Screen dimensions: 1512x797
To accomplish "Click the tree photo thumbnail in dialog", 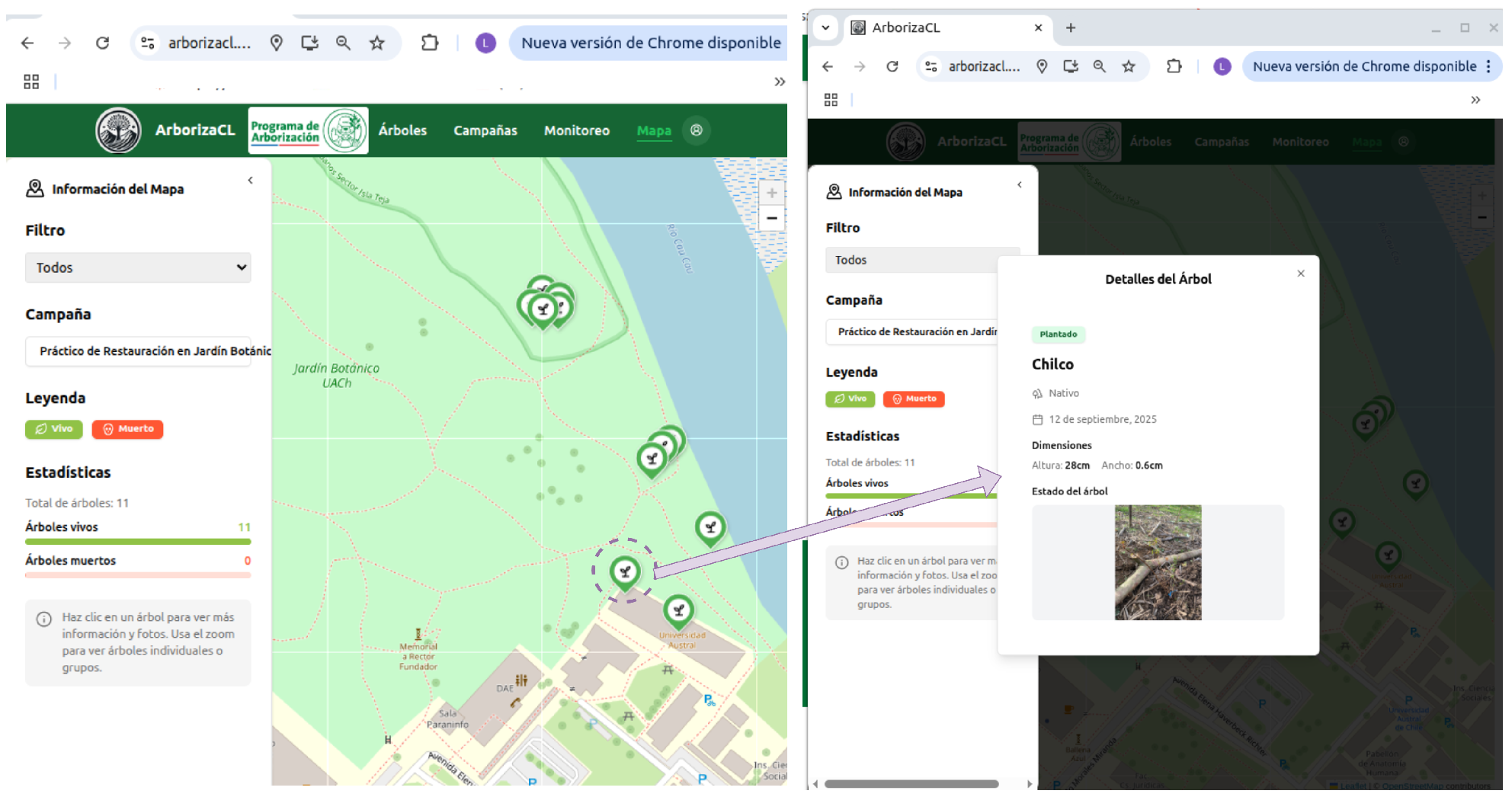I will [1157, 562].
